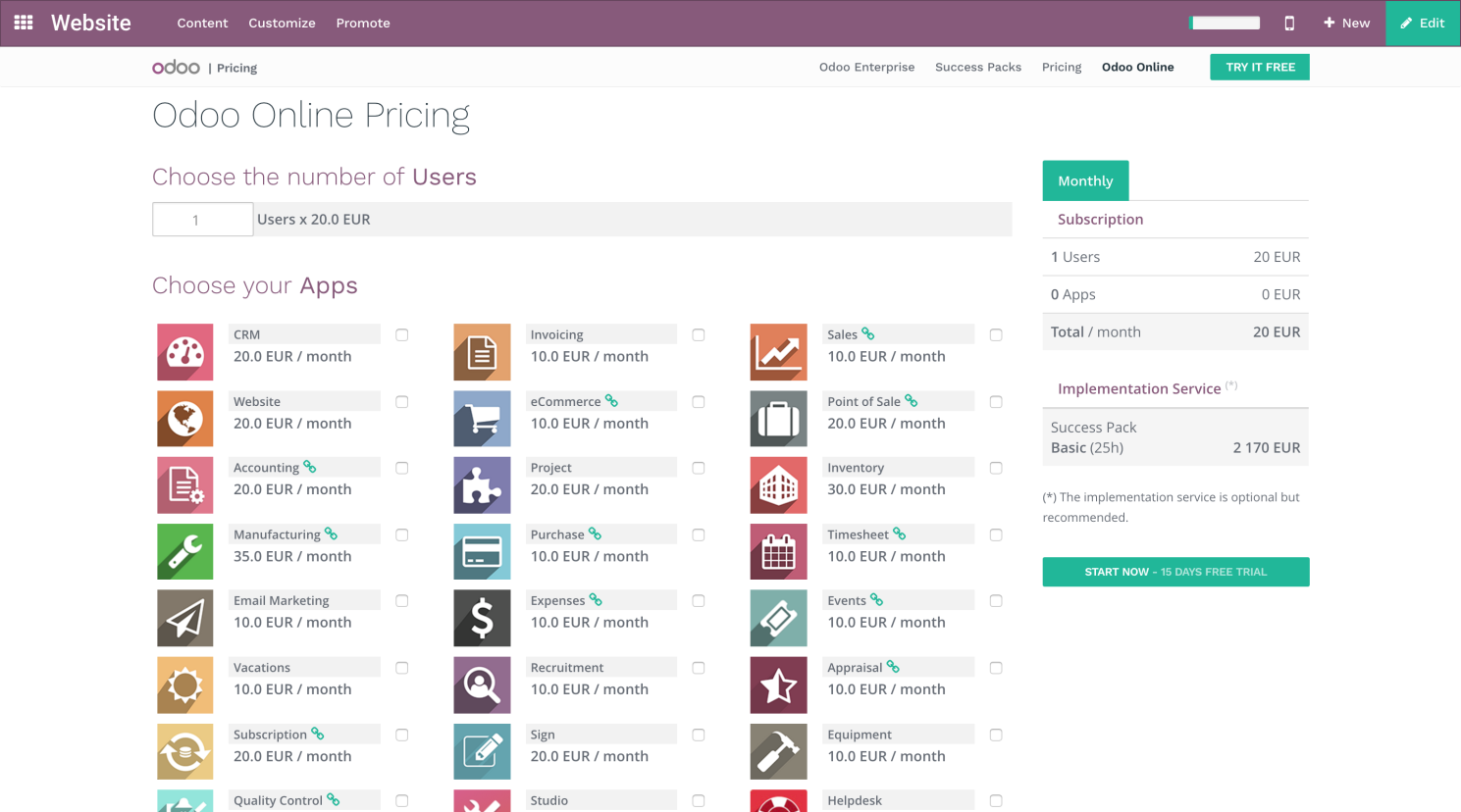Image resolution: width=1461 pixels, height=812 pixels.
Task: Click the link icon beside Accounting
Action: click(310, 467)
